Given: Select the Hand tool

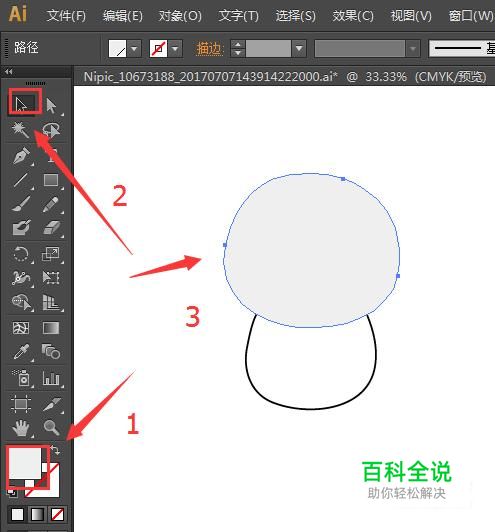Looking at the screenshot, I should coord(21,428).
